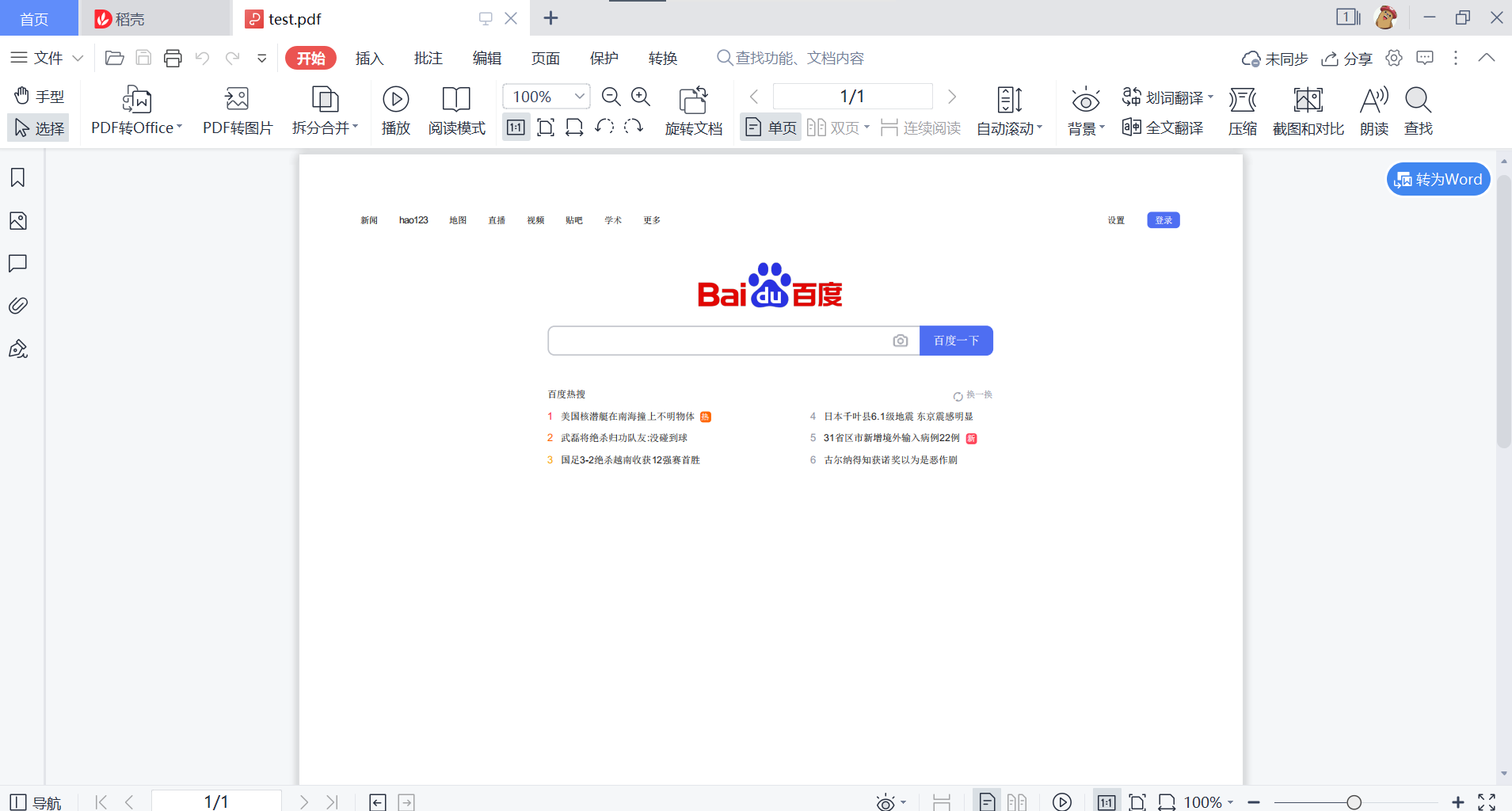This screenshot has height=811, width=1512.
Task: Zoom in with the plus magnifier
Action: [x=641, y=97]
